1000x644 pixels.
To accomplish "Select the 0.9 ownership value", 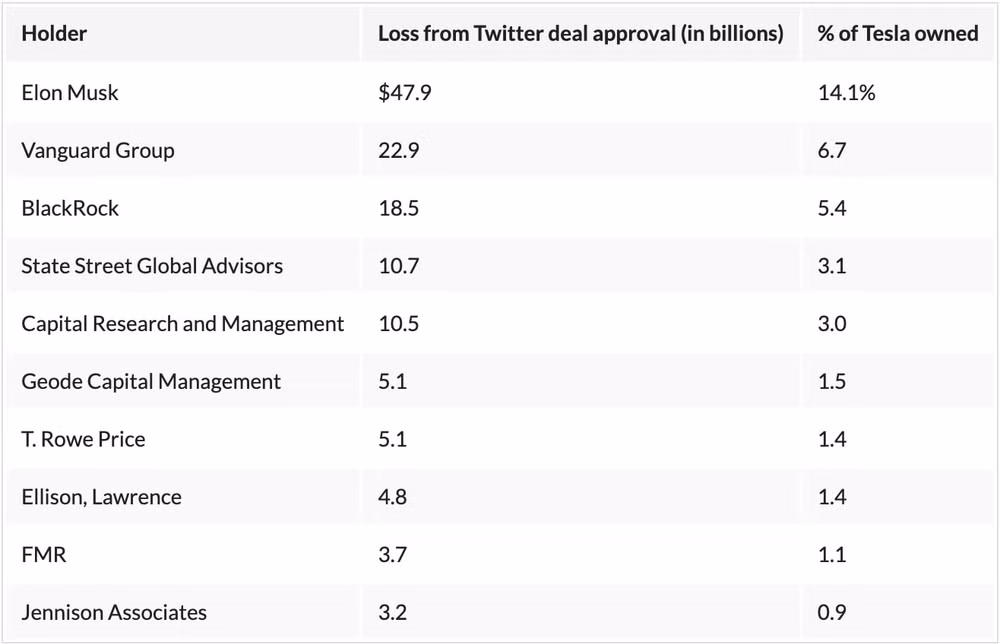I will pos(832,613).
